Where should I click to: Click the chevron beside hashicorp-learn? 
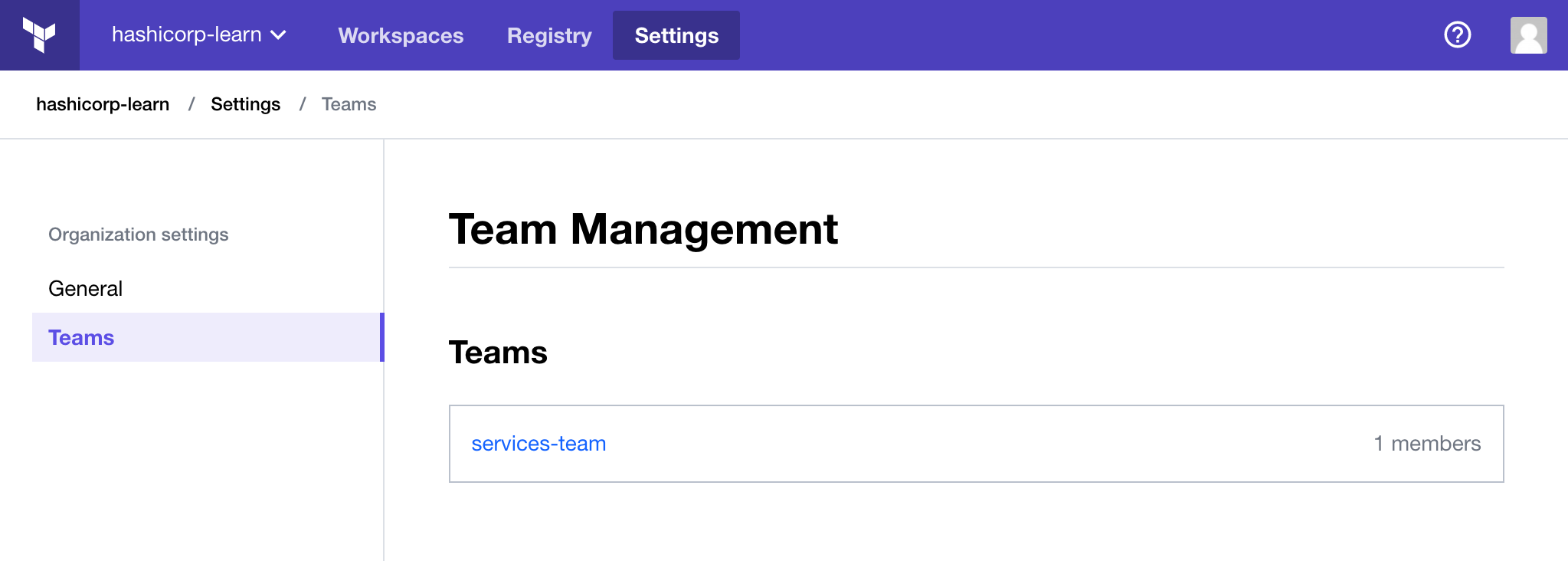pos(279,35)
